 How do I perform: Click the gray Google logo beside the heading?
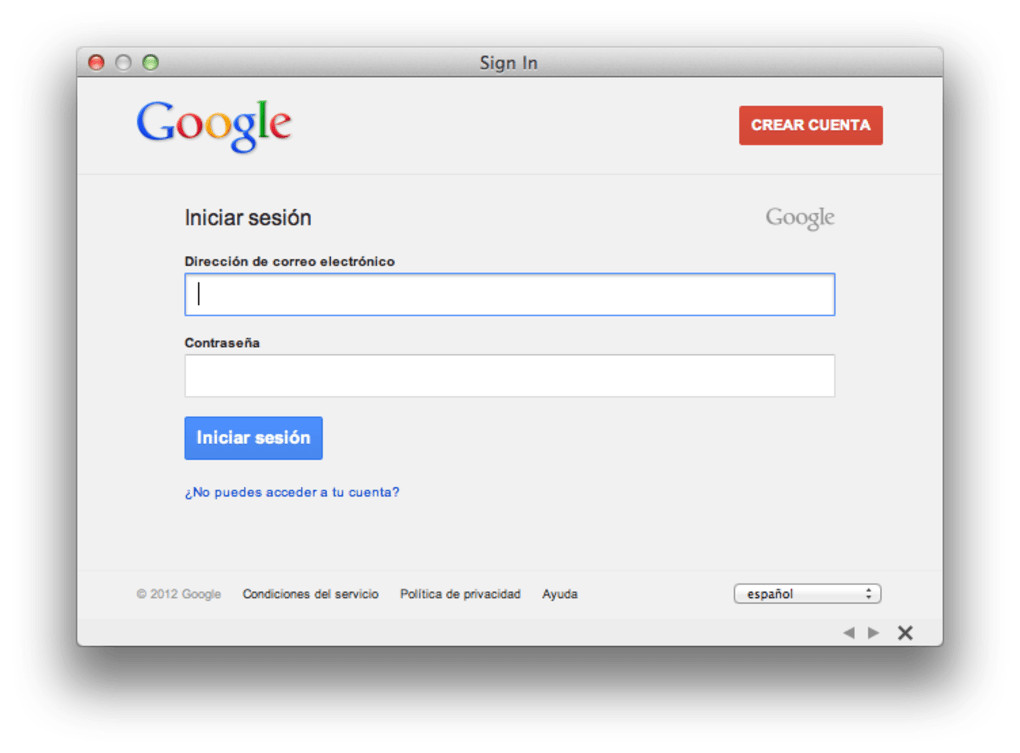click(800, 217)
